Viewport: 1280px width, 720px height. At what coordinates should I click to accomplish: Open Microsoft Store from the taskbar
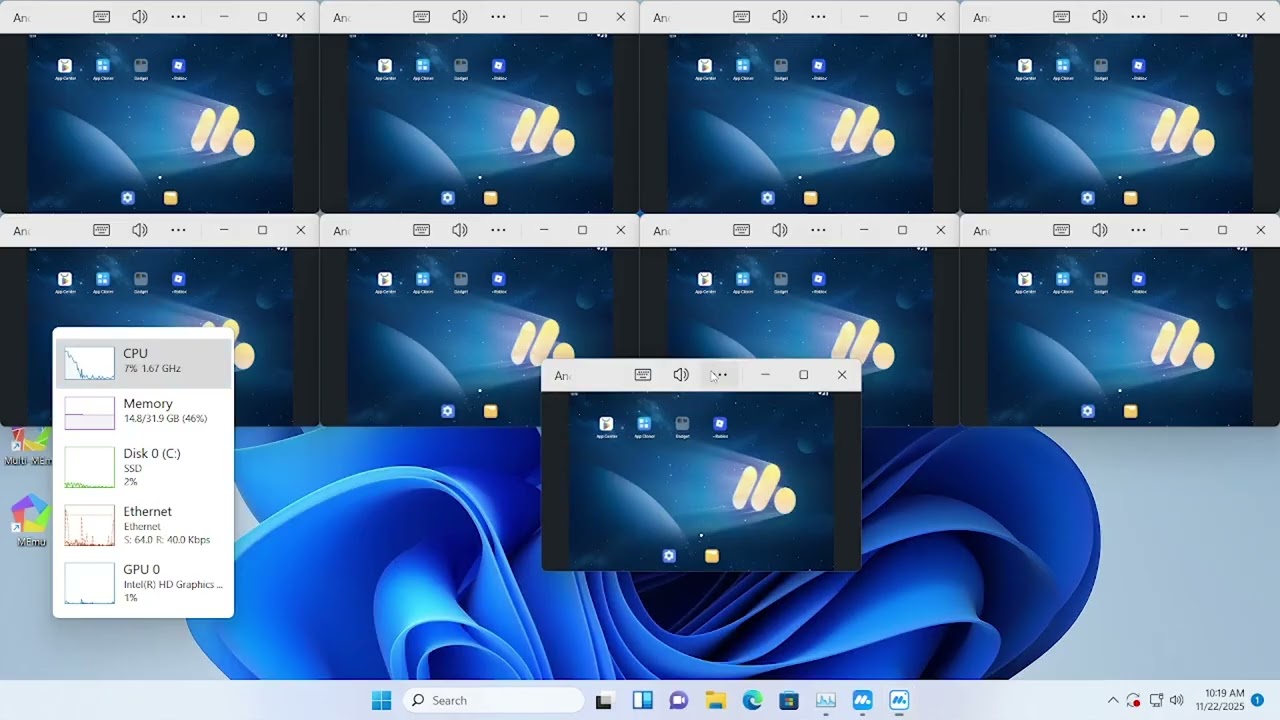pyautogui.click(x=789, y=701)
